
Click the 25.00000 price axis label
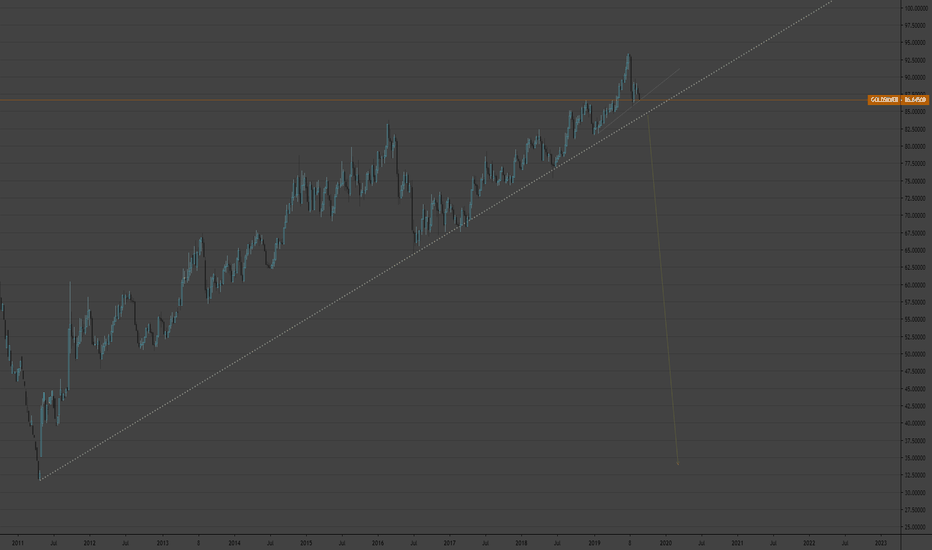coord(915,527)
